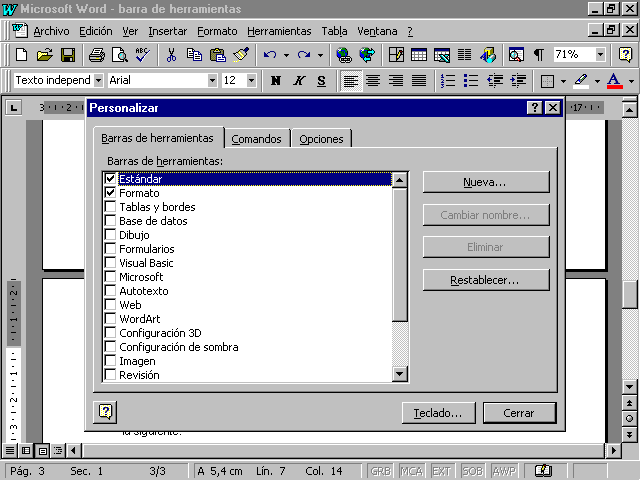Uncheck the Formato toolbar checkbox

pos(110,192)
